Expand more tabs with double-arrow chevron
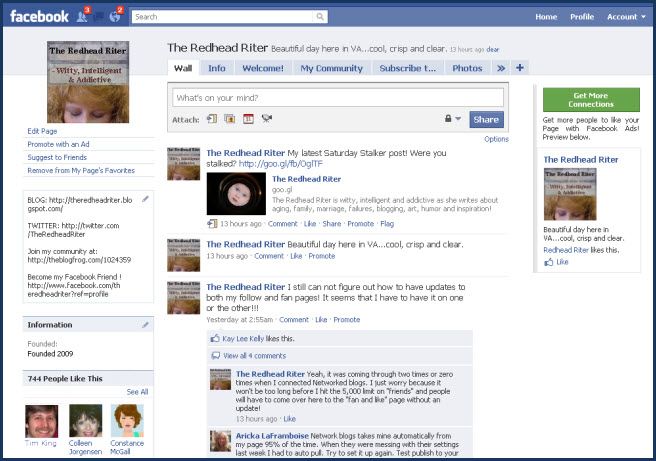The image size is (656, 461). (501, 68)
